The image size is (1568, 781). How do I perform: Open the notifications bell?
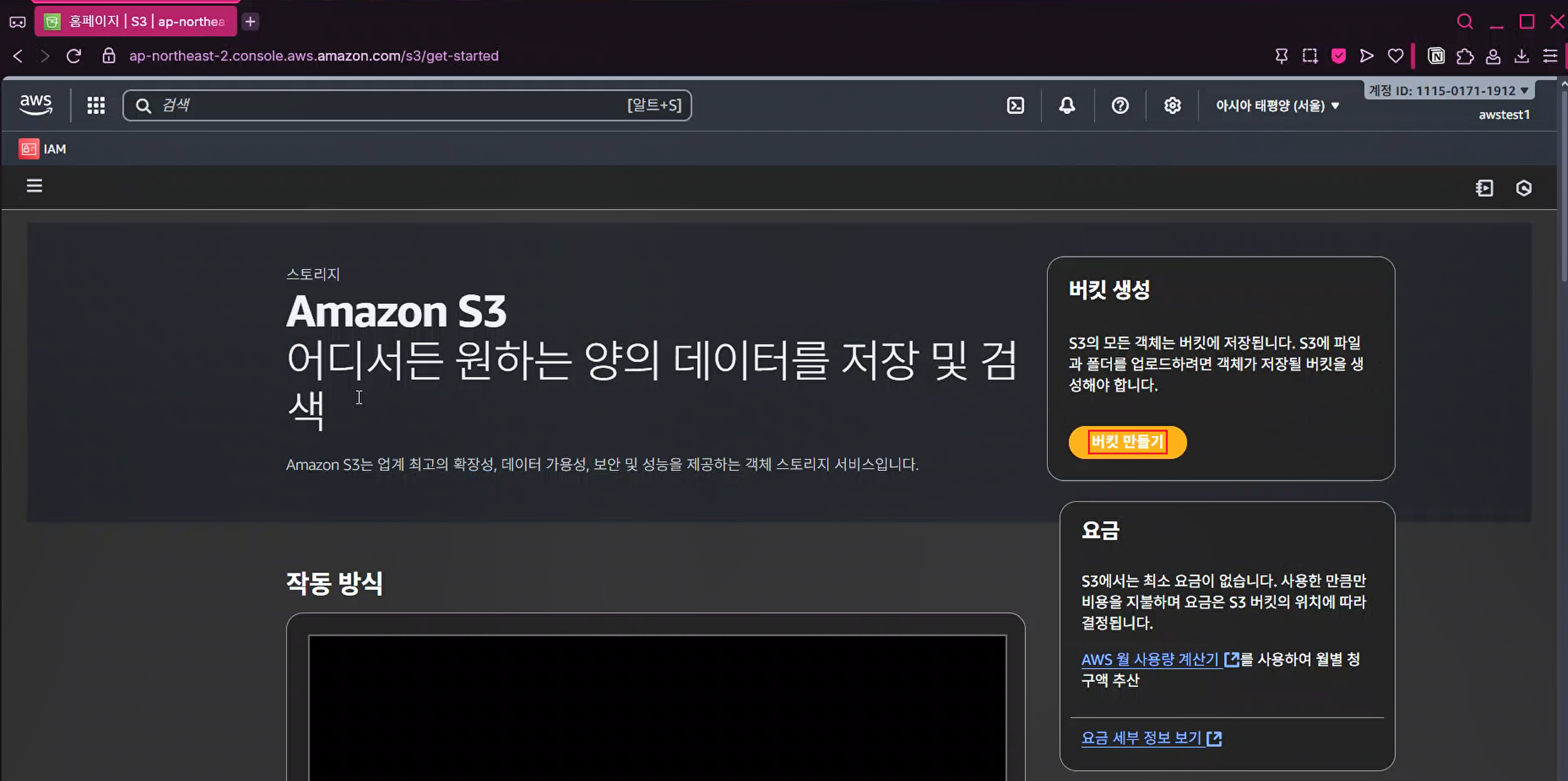click(x=1067, y=106)
